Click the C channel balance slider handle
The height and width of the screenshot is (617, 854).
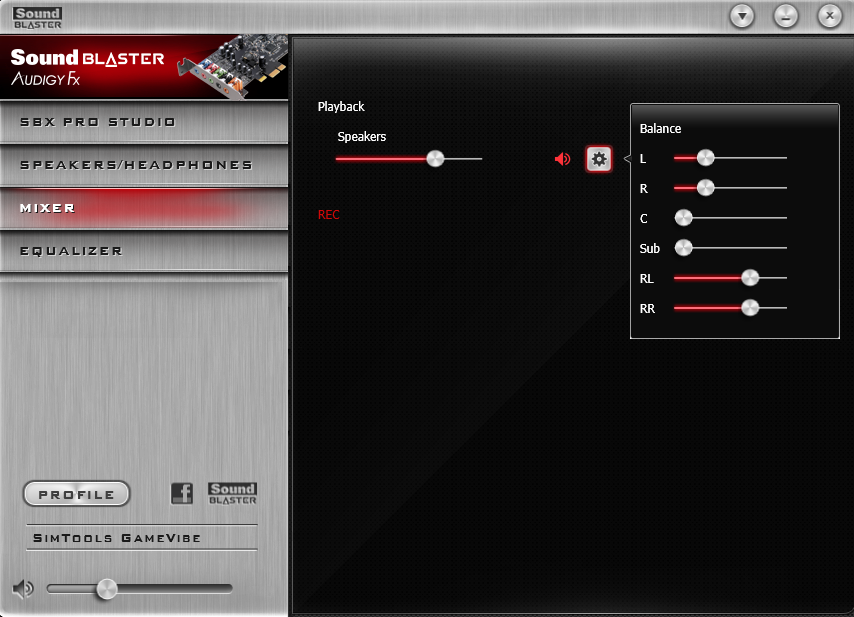(684, 218)
